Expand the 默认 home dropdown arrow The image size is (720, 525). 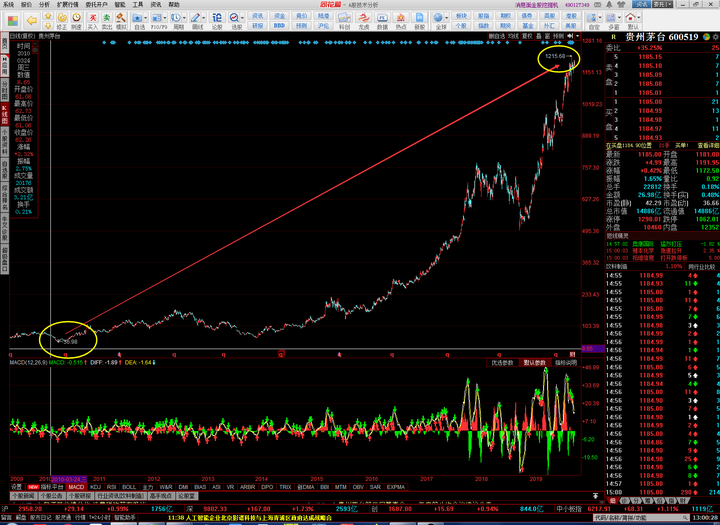[639, 18]
